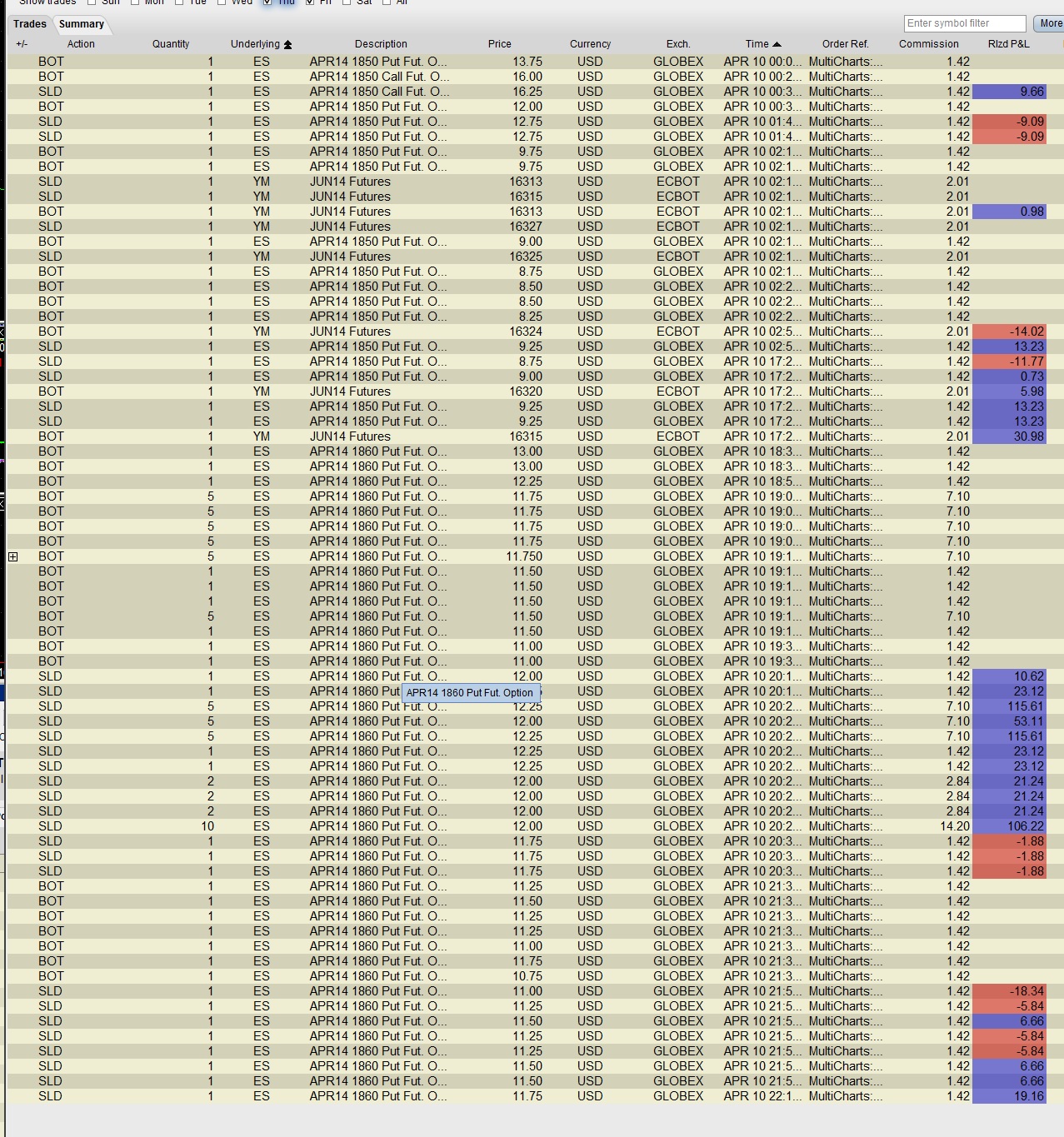
Task: Sort by the Currency column header
Action: point(590,44)
